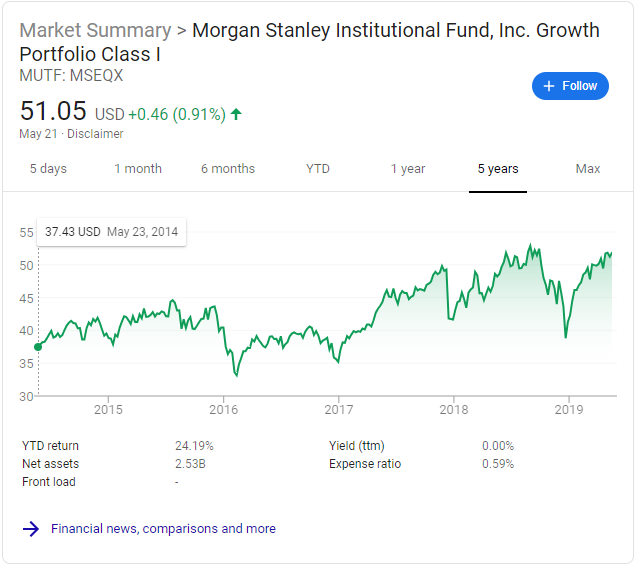Select the 5 days tab
Viewport: 635px width, 566px height.
(48, 169)
